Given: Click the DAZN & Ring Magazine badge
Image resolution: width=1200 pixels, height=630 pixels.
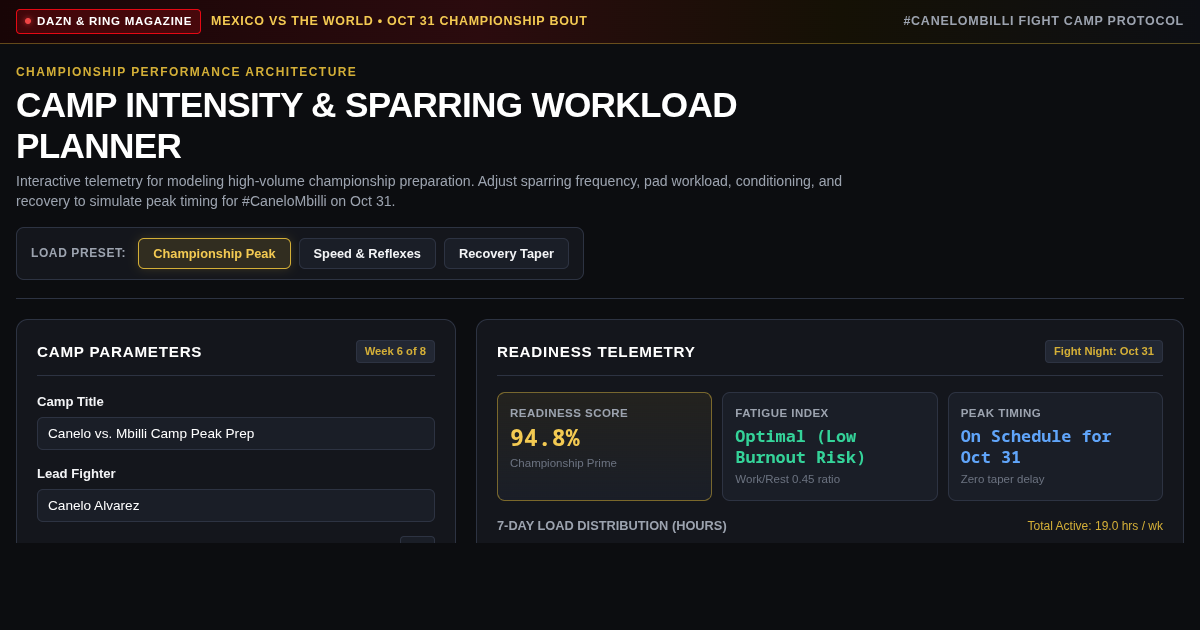Looking at the screenshot, I should pos(108,21).
